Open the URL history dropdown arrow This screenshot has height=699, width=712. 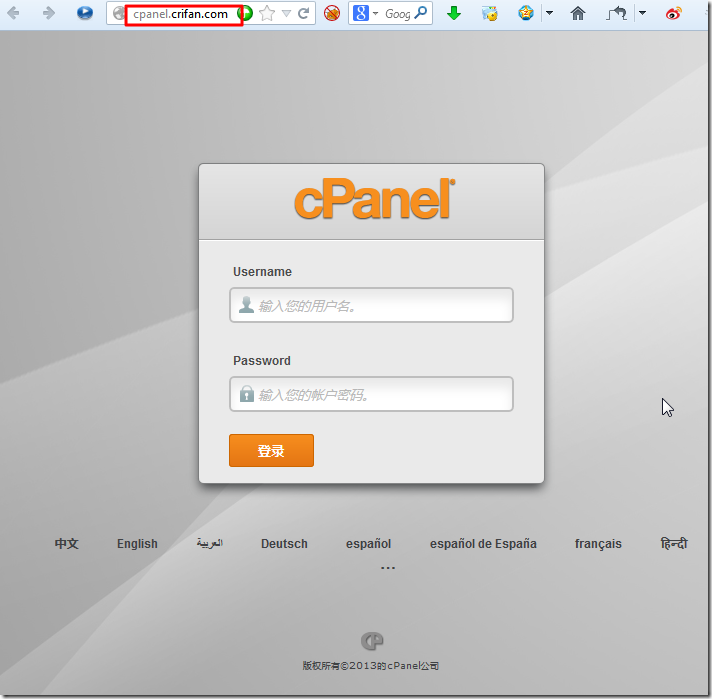coord(286,14)
